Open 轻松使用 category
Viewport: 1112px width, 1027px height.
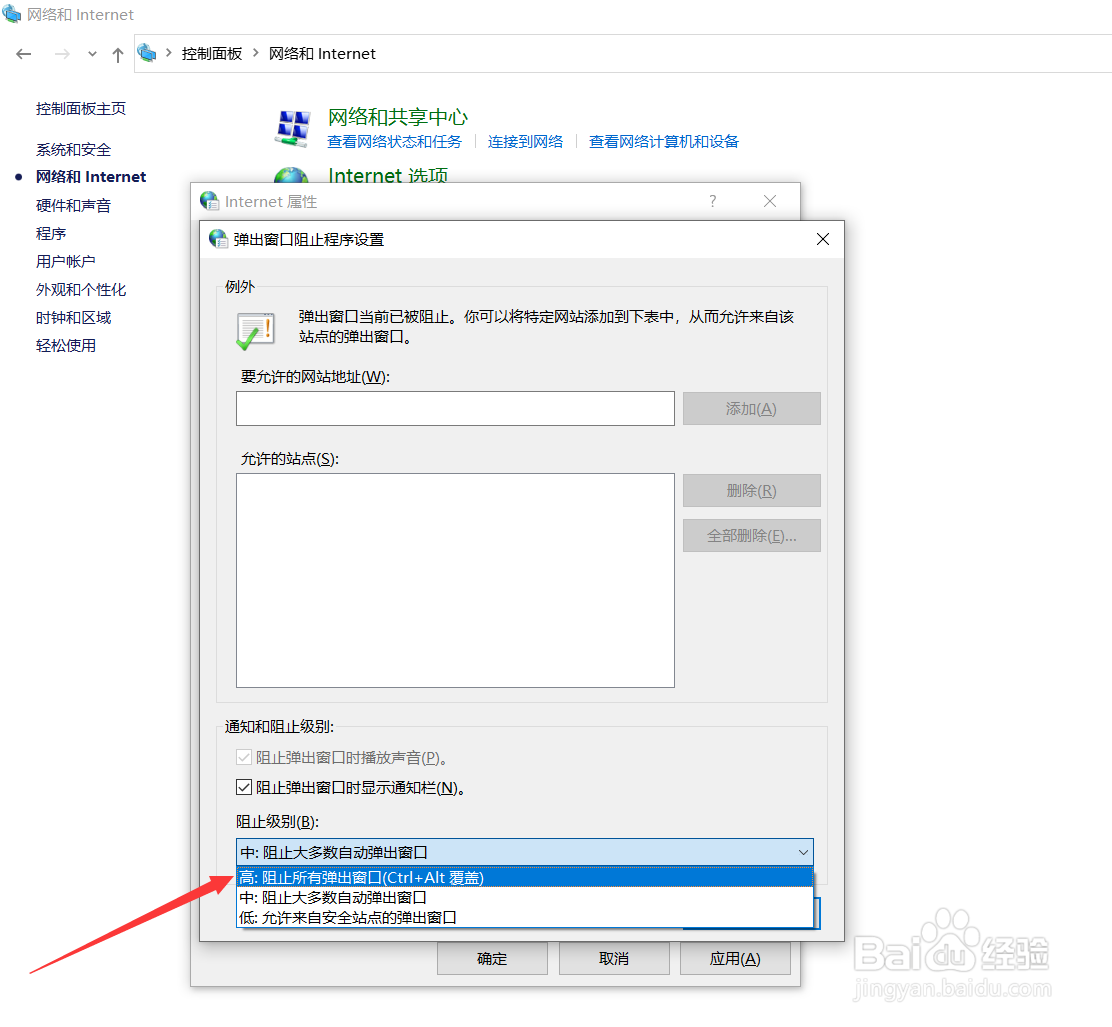pos(66,345)
